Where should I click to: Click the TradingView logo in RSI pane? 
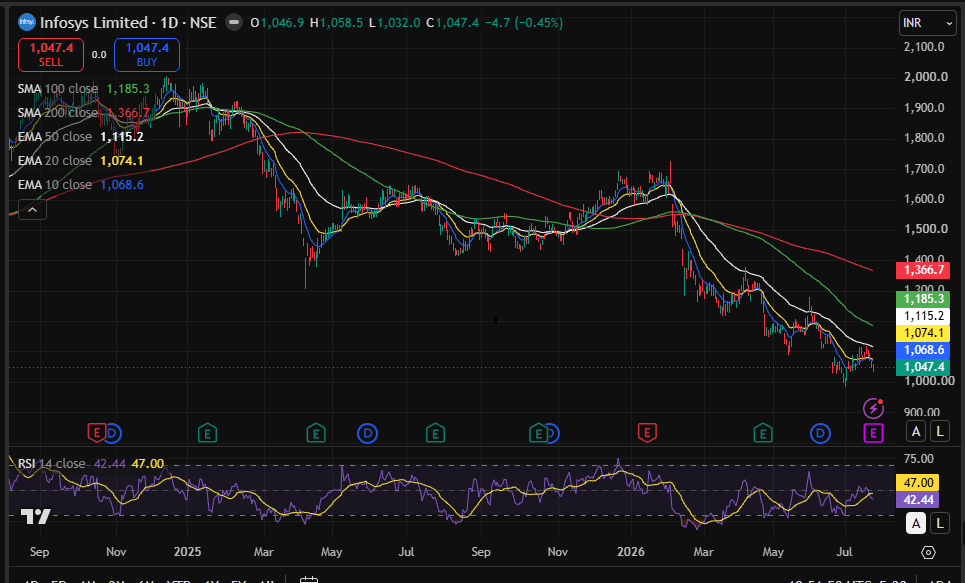tap(35, 516)
